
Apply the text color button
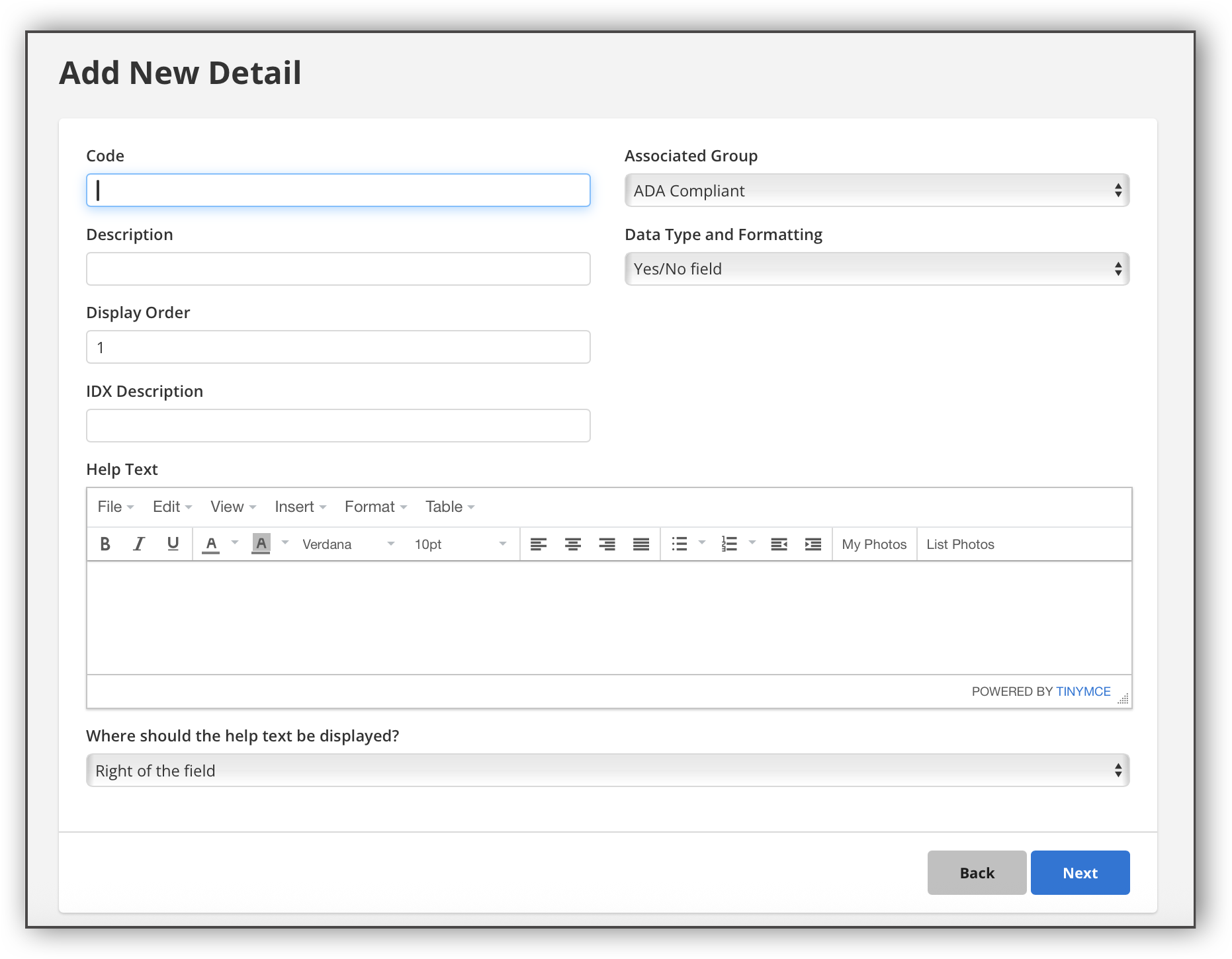pos(211,544)
